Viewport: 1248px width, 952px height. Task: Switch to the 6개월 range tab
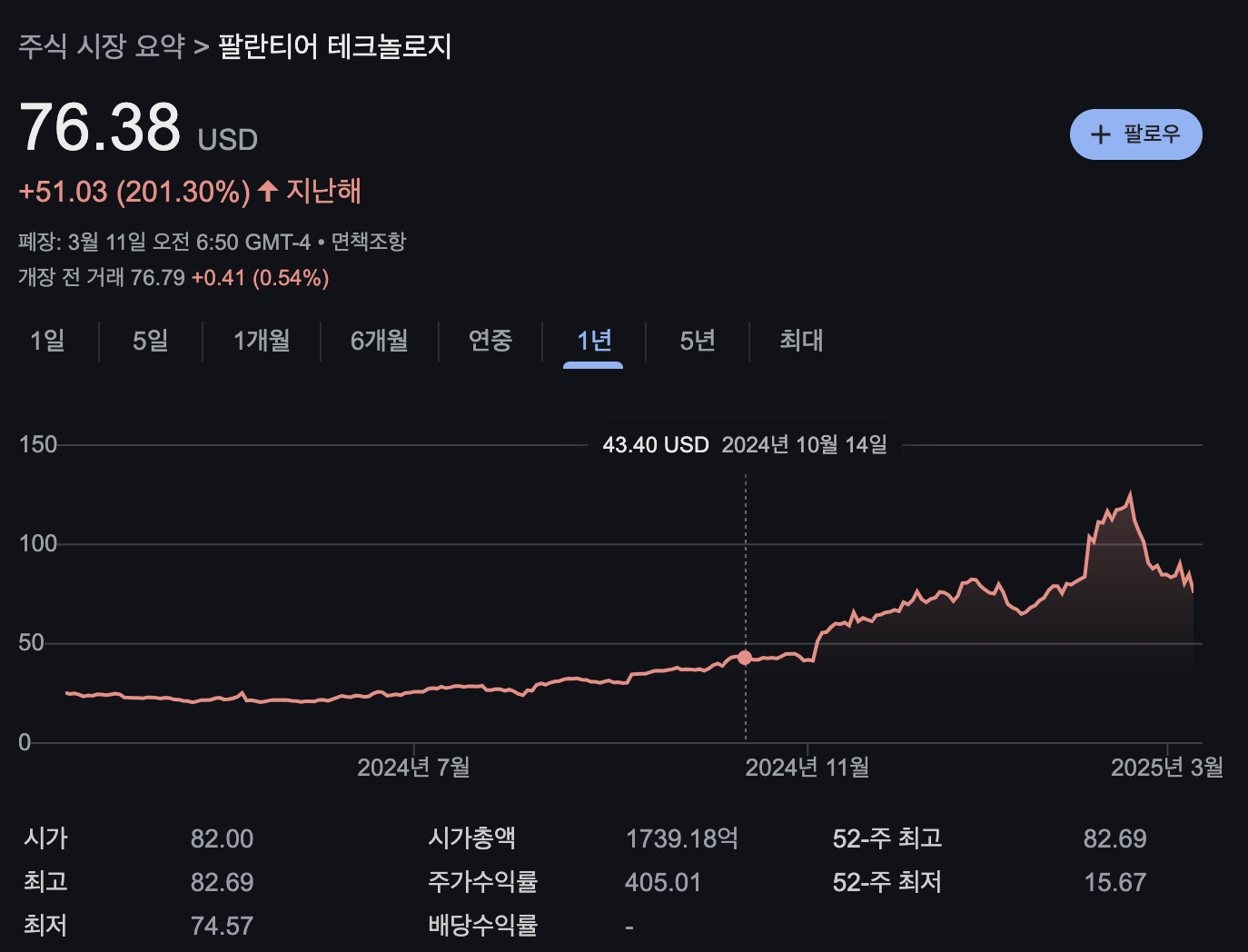tap(380, 341)
